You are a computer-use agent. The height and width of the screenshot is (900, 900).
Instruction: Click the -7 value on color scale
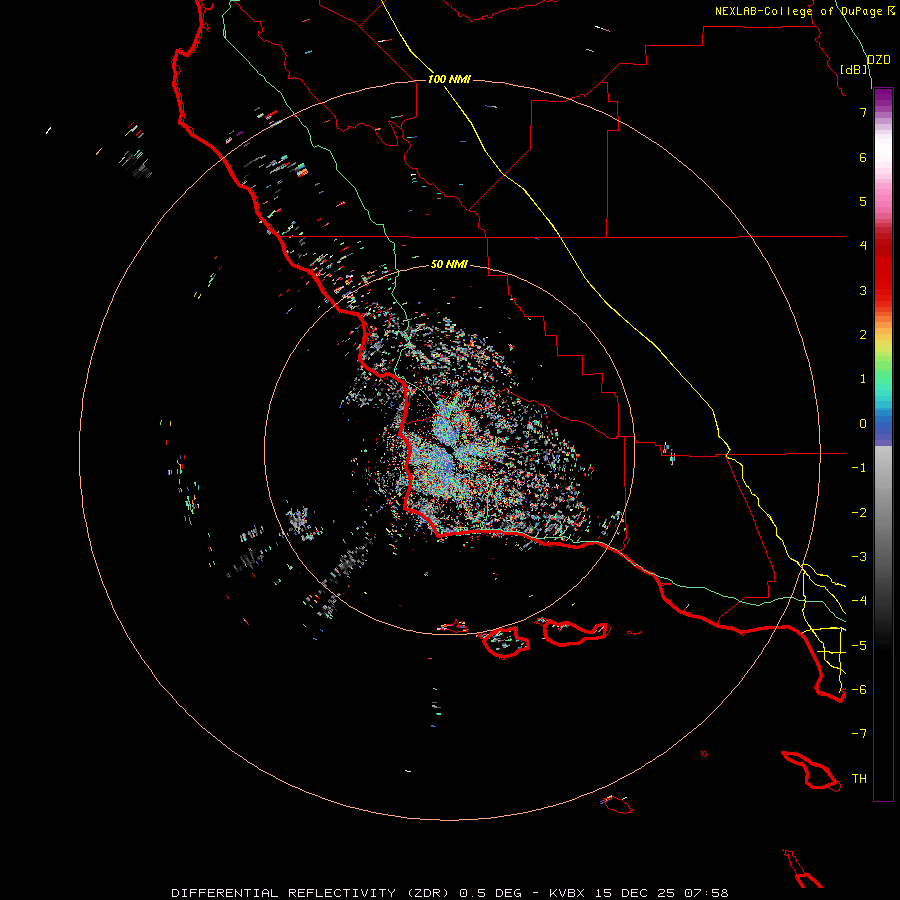pyautogui.click(x=859, y=734)
